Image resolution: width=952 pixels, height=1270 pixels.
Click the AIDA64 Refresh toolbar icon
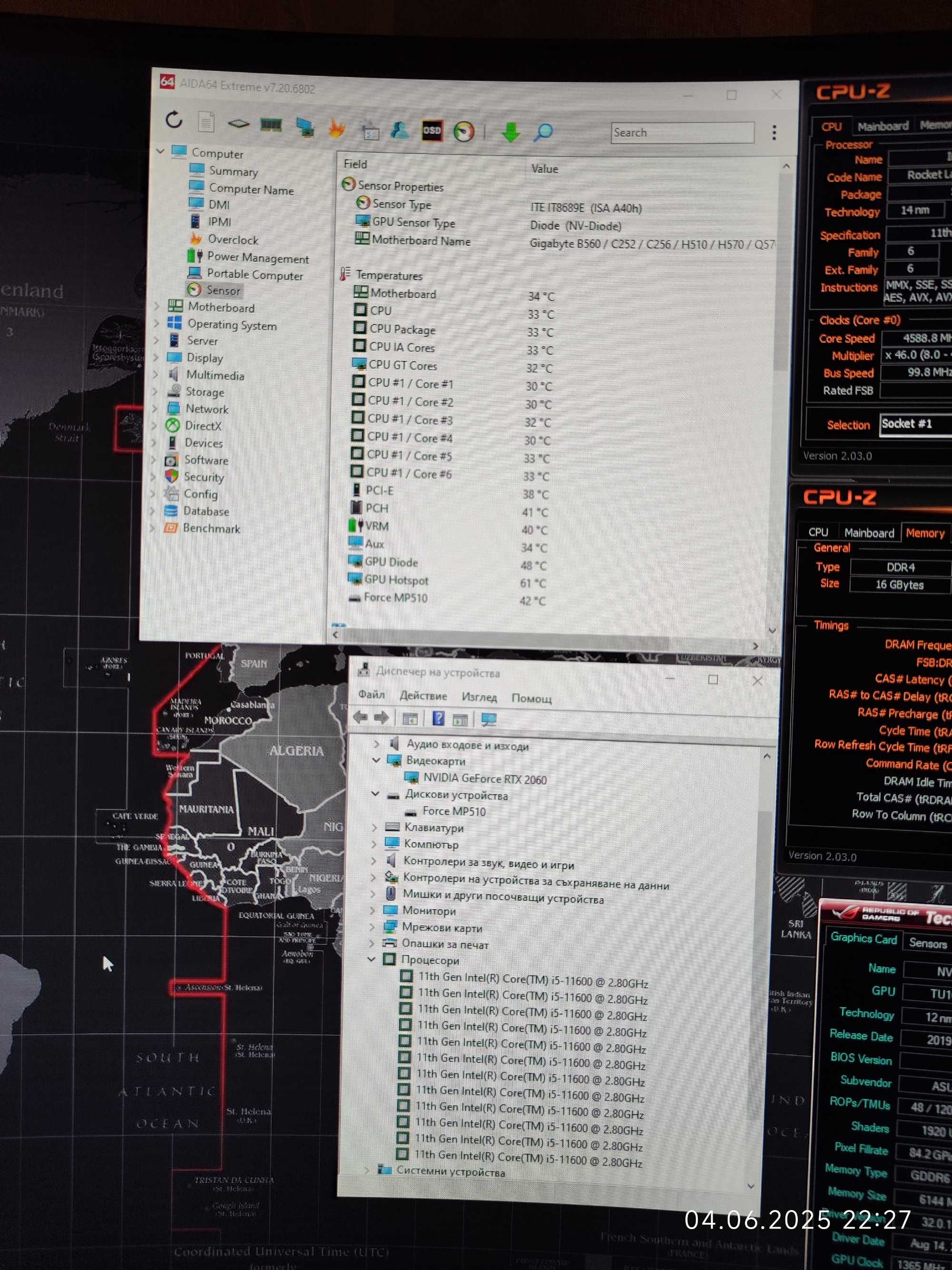click(174, 120)
